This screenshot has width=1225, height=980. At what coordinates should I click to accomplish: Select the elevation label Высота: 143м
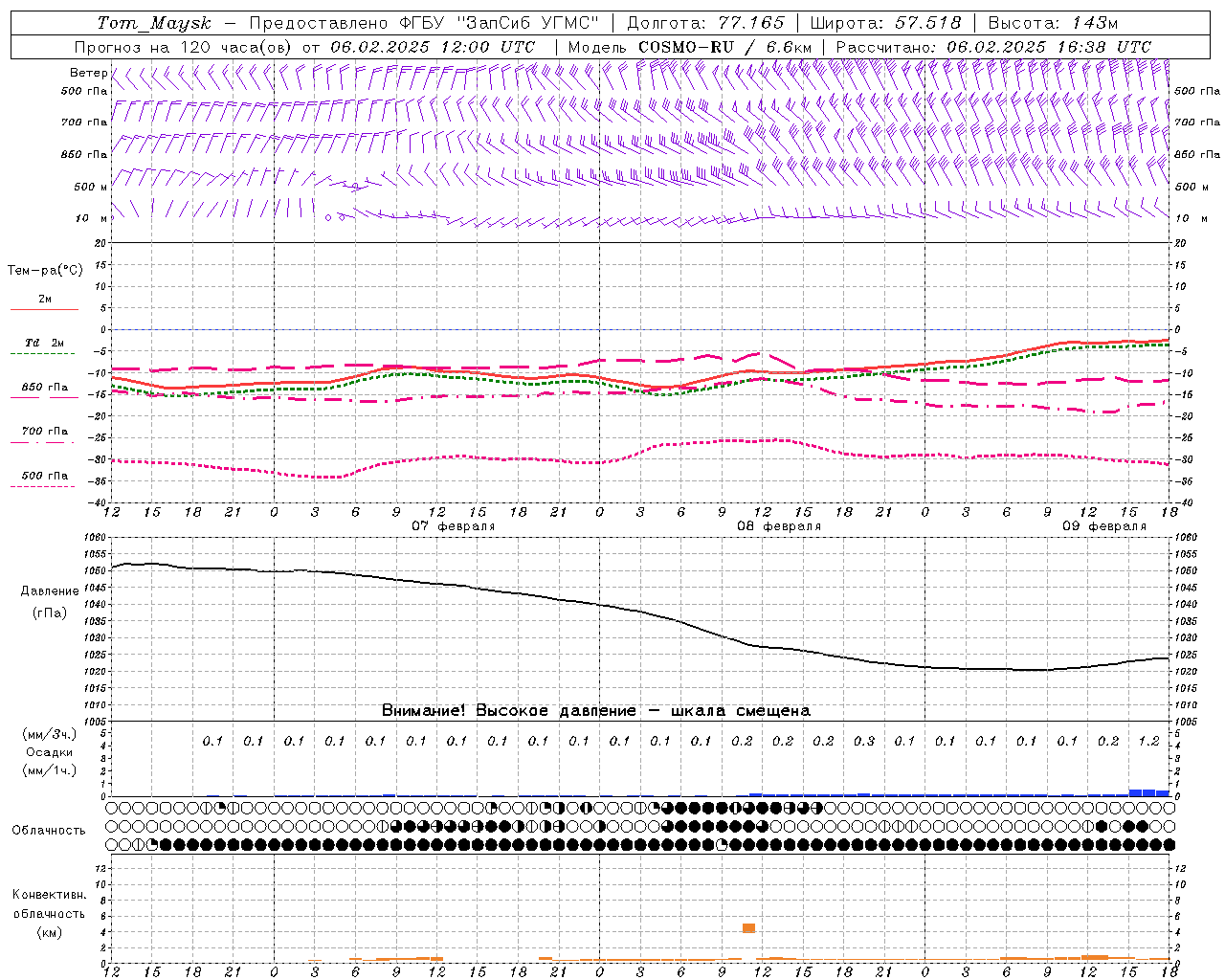(x=1053, y=23)
